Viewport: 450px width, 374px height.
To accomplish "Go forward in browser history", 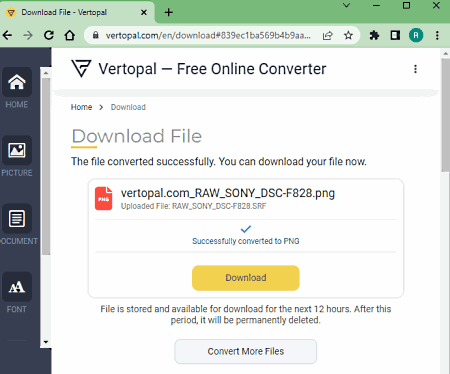I will click(28, 35).
